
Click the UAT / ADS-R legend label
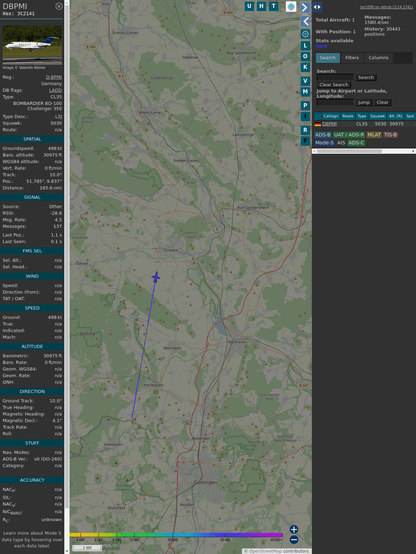pyautogui.click(x=349, y=135)
